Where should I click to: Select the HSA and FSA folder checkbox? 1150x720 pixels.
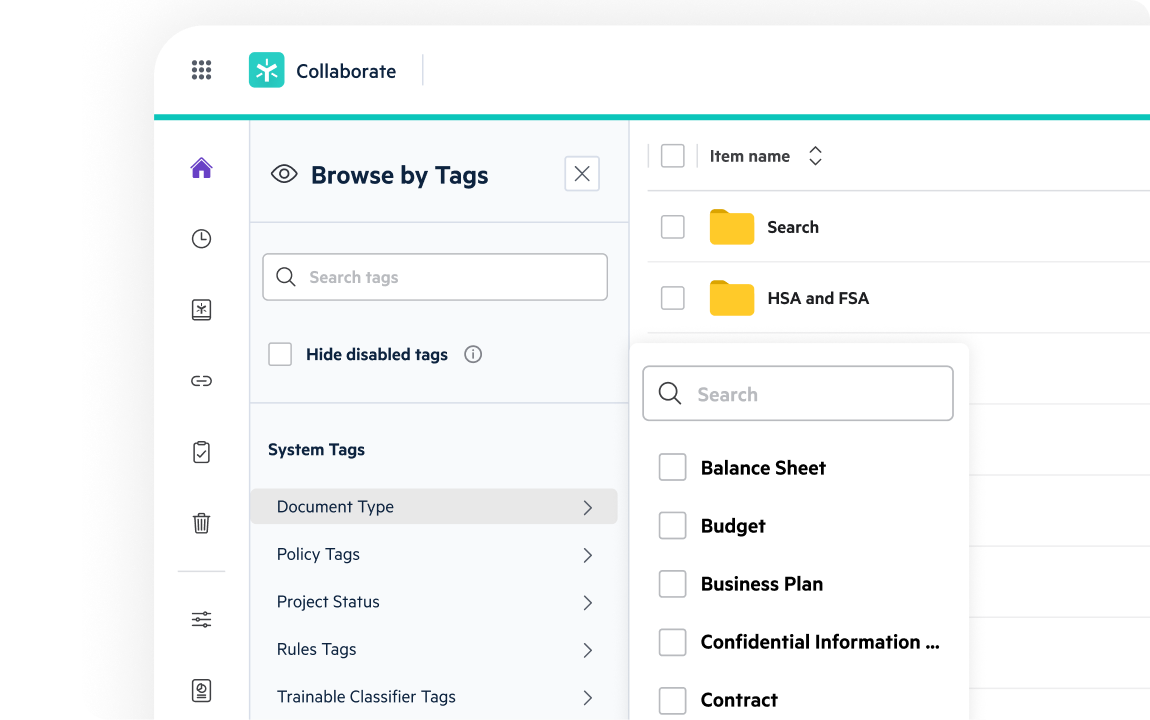click(x=673, y=298)
